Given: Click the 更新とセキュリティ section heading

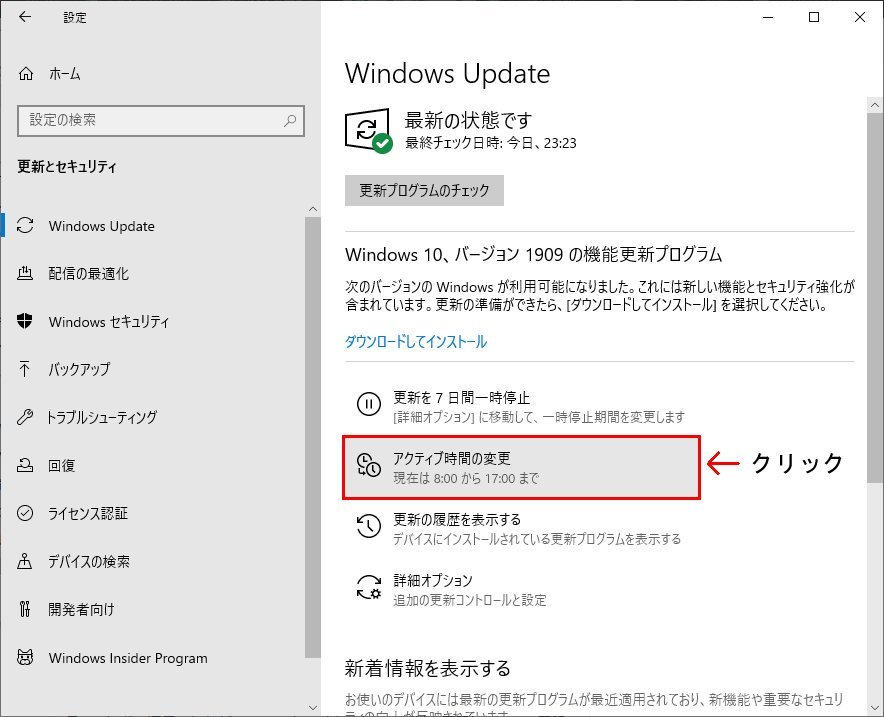Looking at the screenshot, I should pos(67,166).
